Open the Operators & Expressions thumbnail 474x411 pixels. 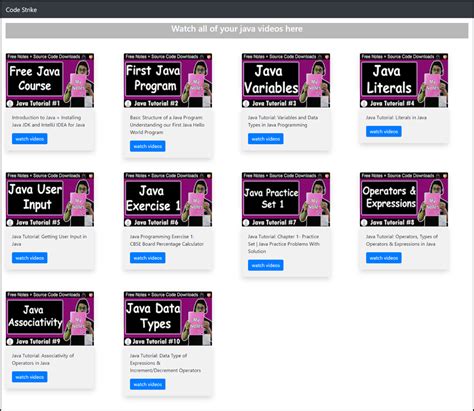click(x=404, y=199)
